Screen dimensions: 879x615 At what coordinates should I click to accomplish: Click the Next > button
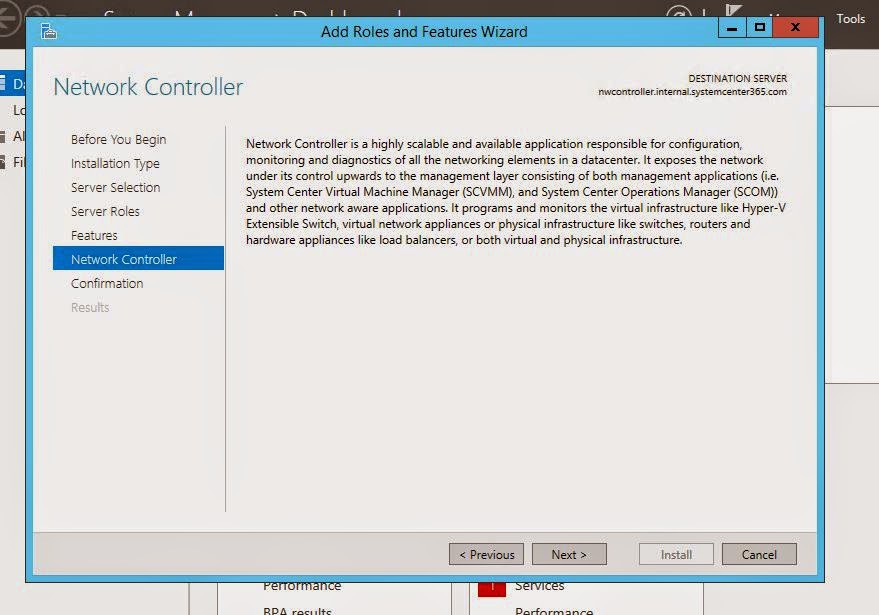coord(569,554)
